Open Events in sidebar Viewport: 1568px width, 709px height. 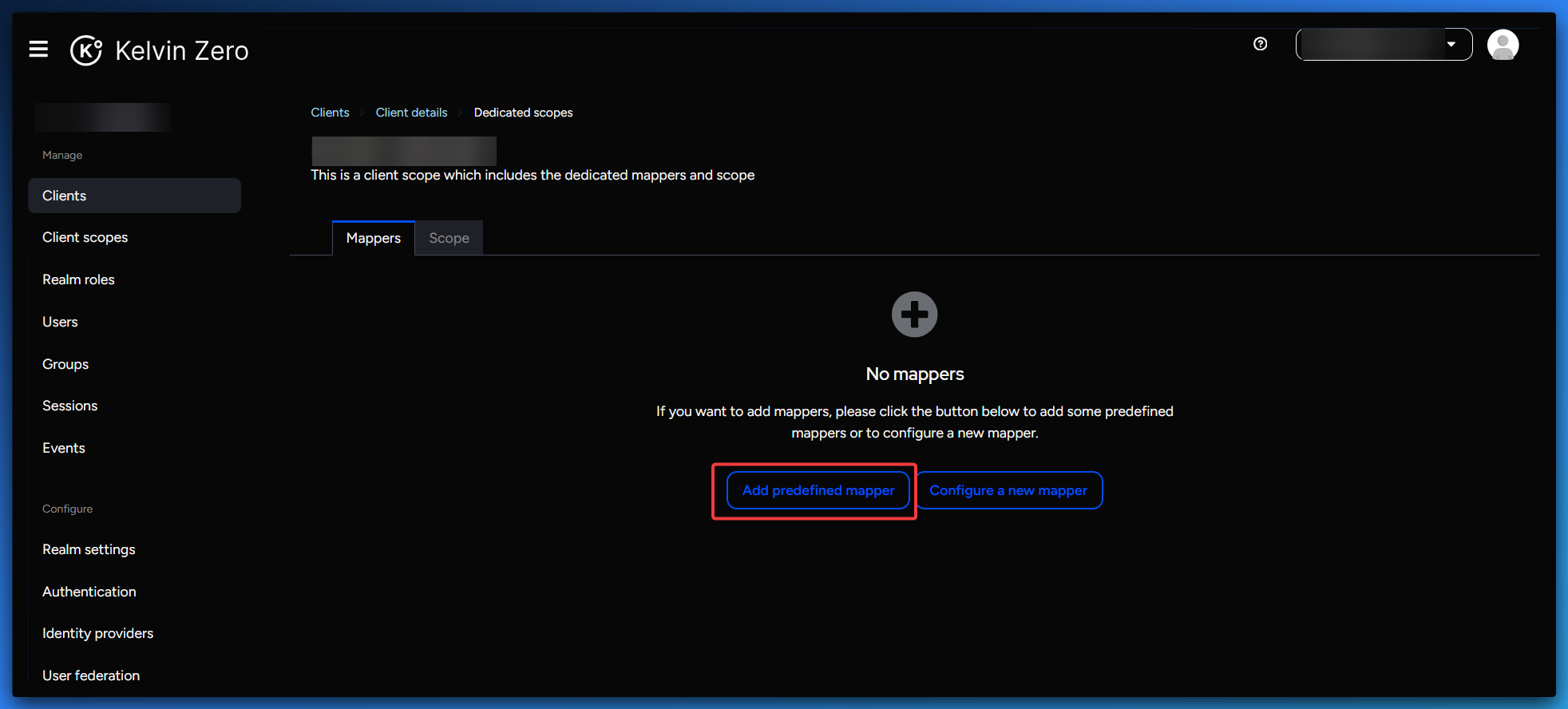click(64, 448)
